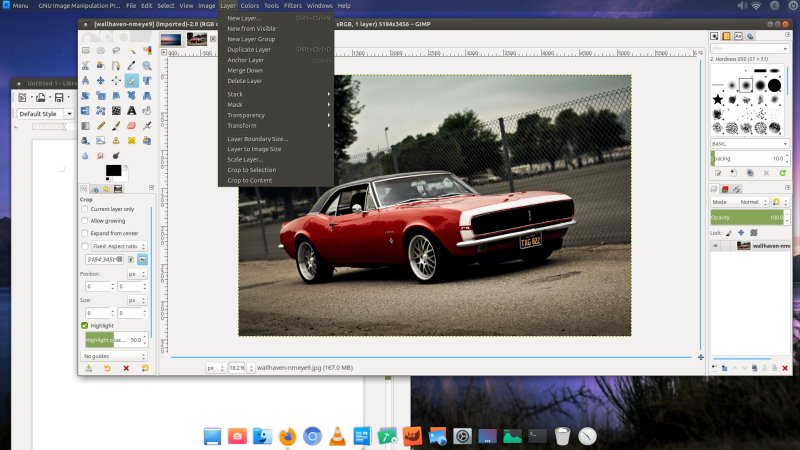Select the Eraser tool
The image size is (800, 450).
131,126
